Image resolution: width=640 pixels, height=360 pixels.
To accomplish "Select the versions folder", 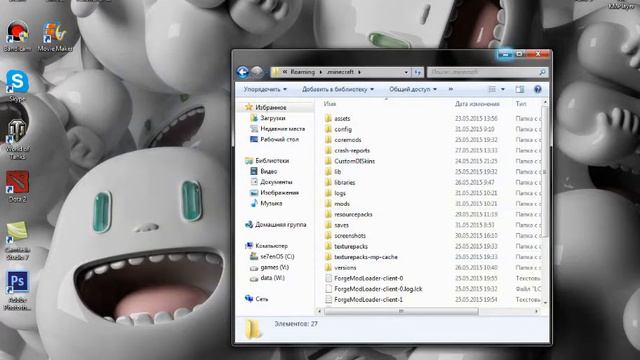I will 345,267.
